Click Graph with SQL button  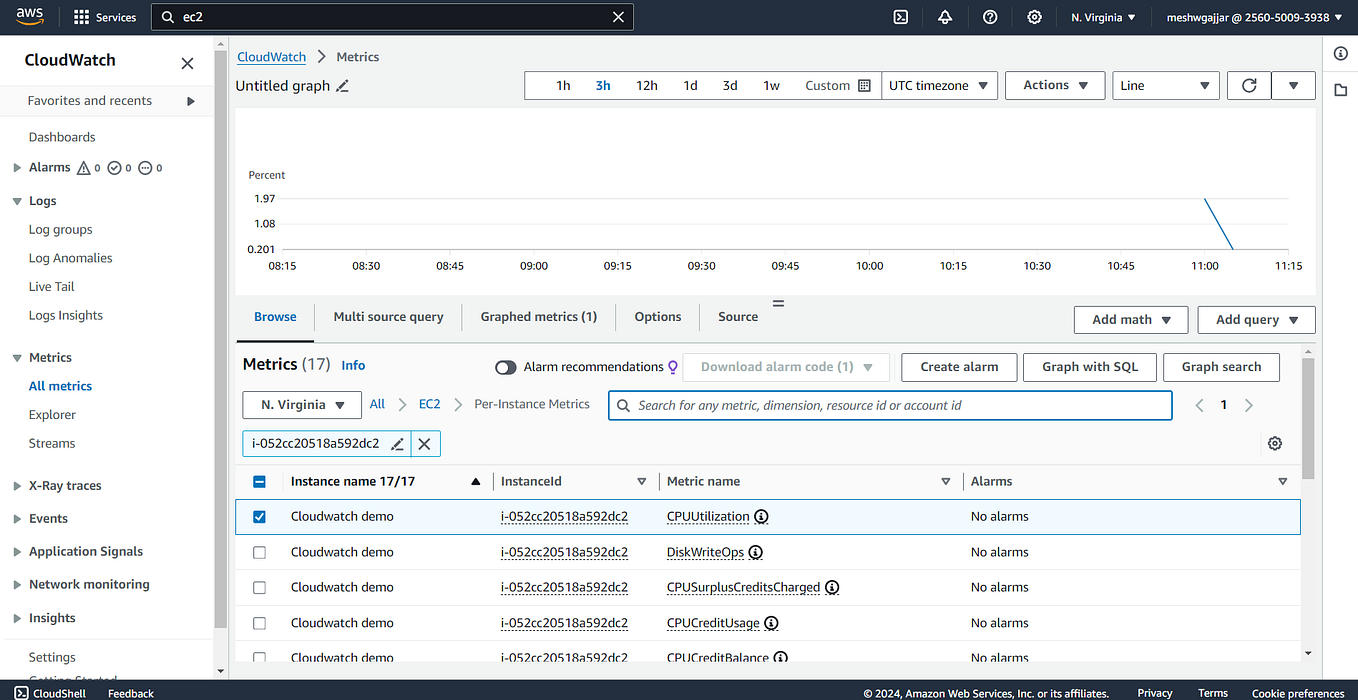tap(1090, 367)
